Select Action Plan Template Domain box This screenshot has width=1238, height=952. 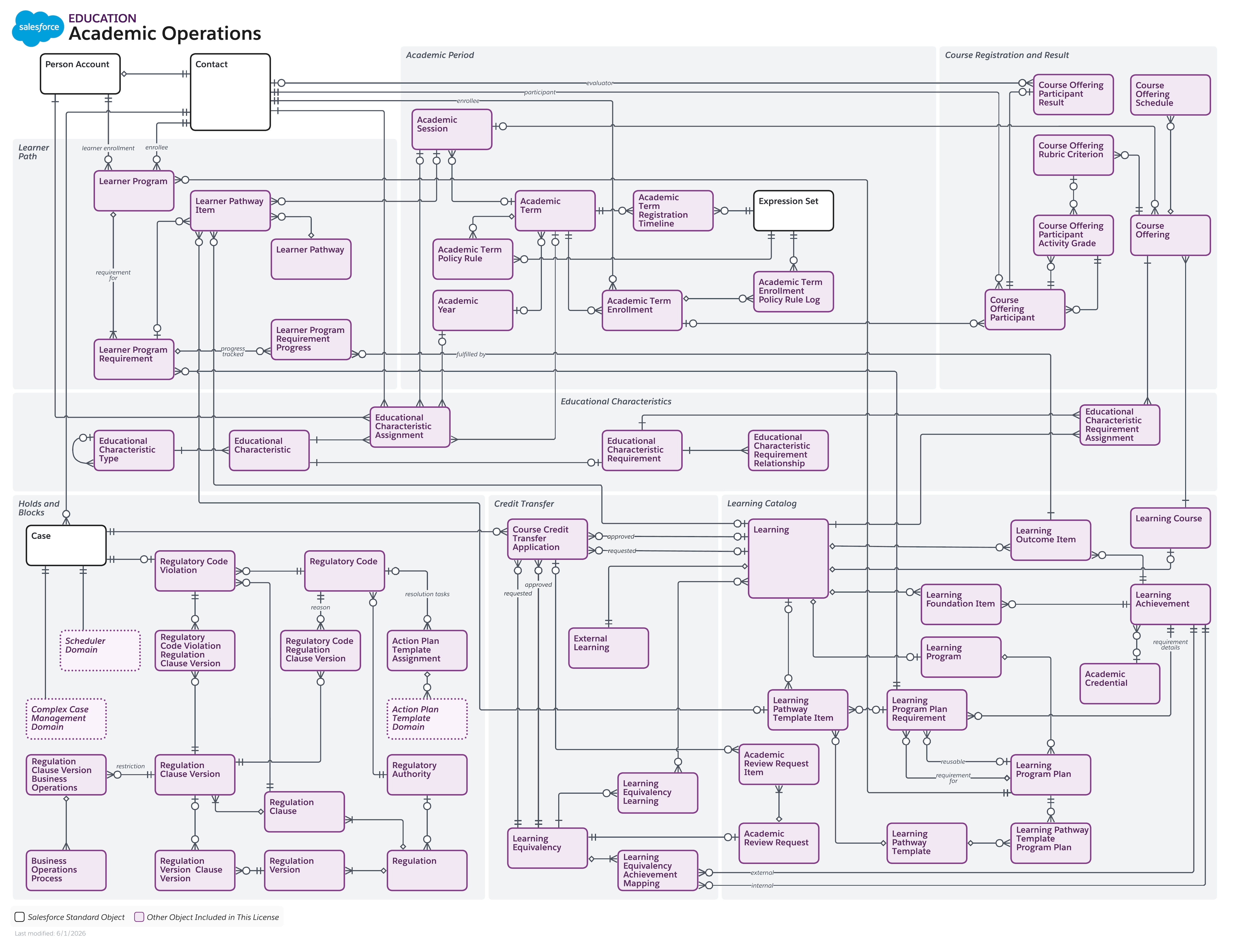[x=427, y=719]
